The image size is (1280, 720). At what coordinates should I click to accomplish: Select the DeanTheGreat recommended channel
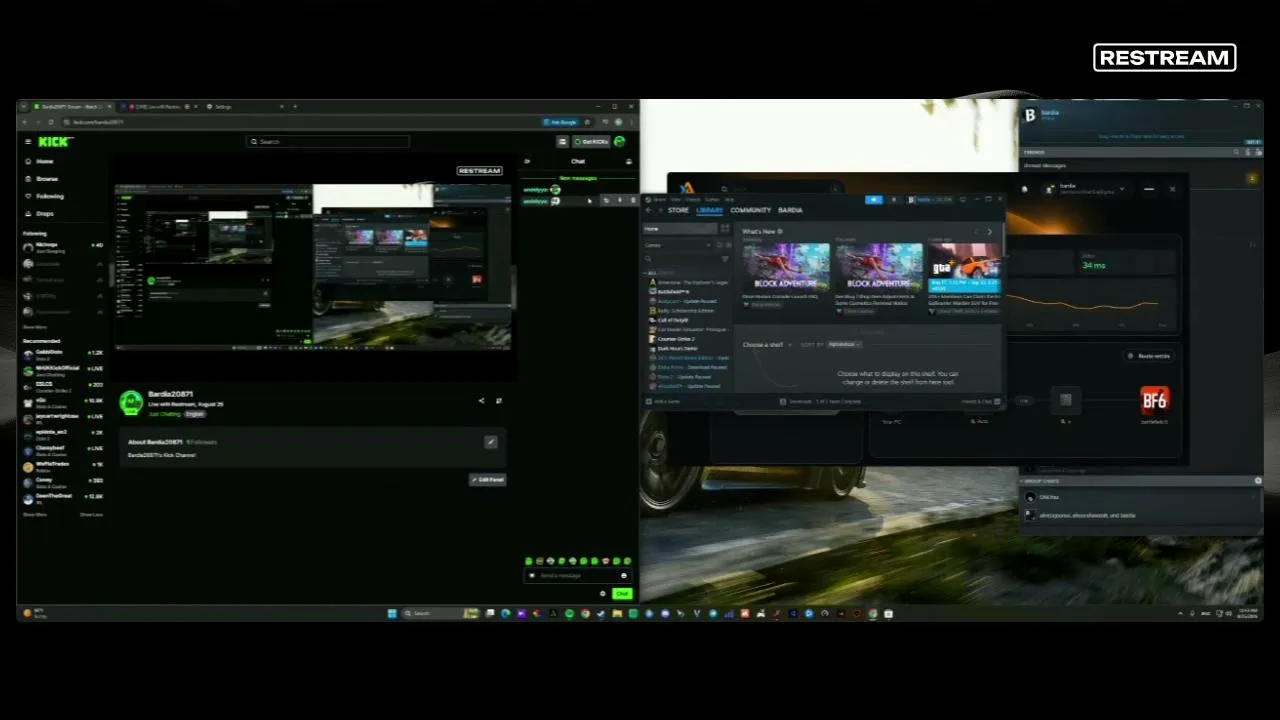[x=65, y=498]
